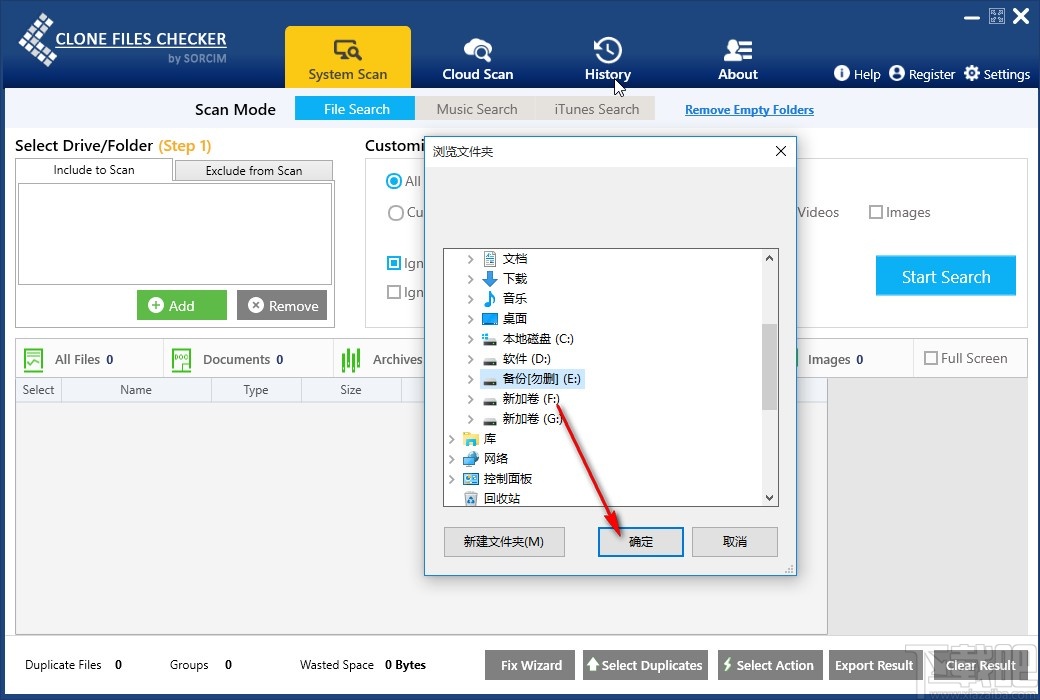Viewport: 1040px width, 700px height.
Task: Click the folder tree scrollbar down arrow
Action: pos(769,498)
